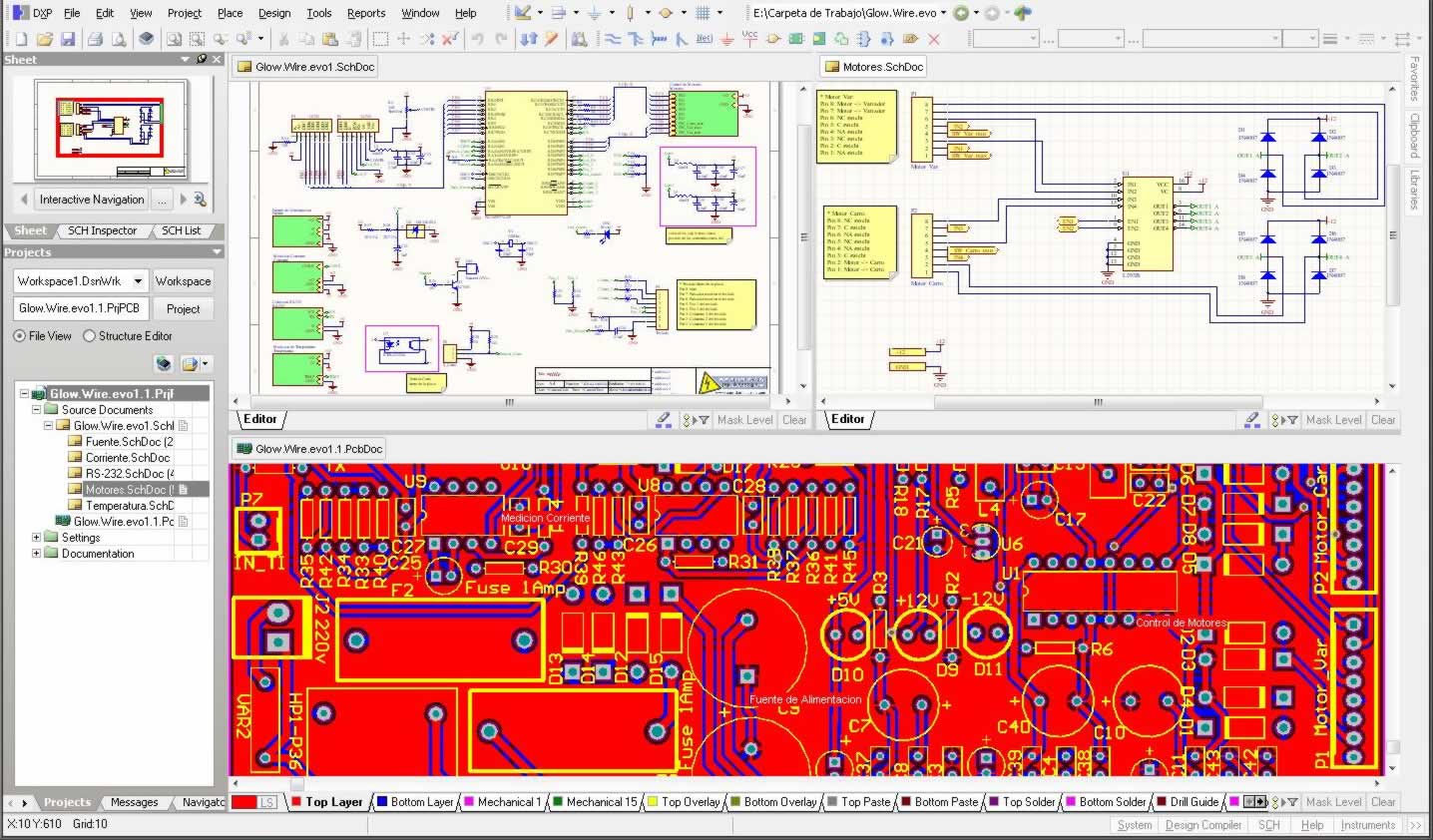Select the Place Wire tool
The image size is (1433, 840).
click(613, 39)
